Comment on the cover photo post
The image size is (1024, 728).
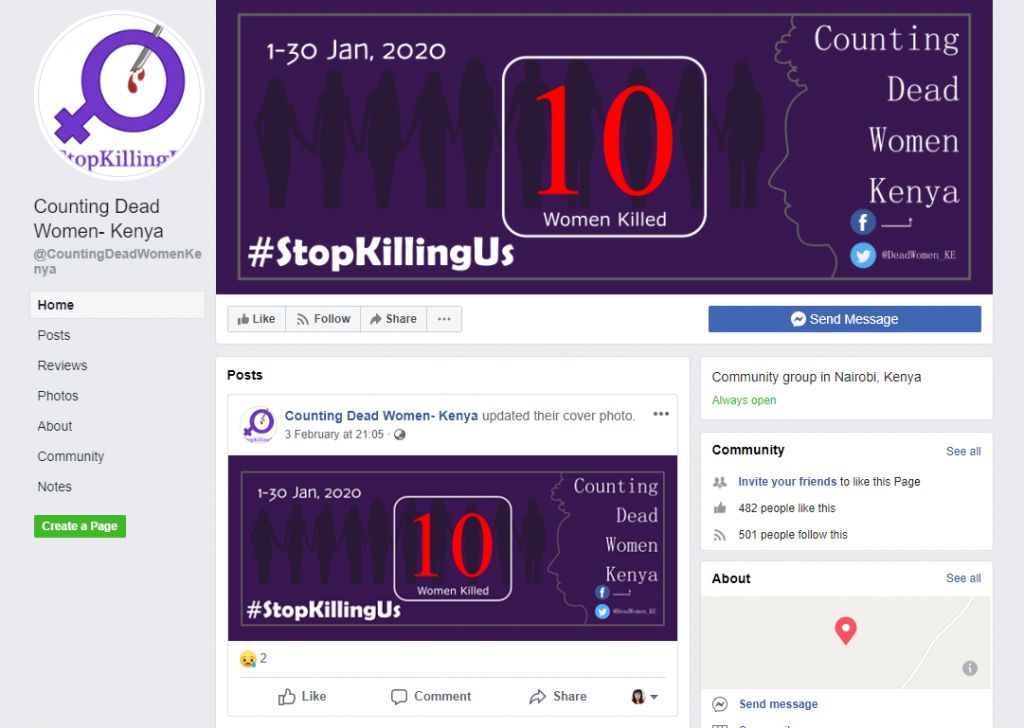431,697
